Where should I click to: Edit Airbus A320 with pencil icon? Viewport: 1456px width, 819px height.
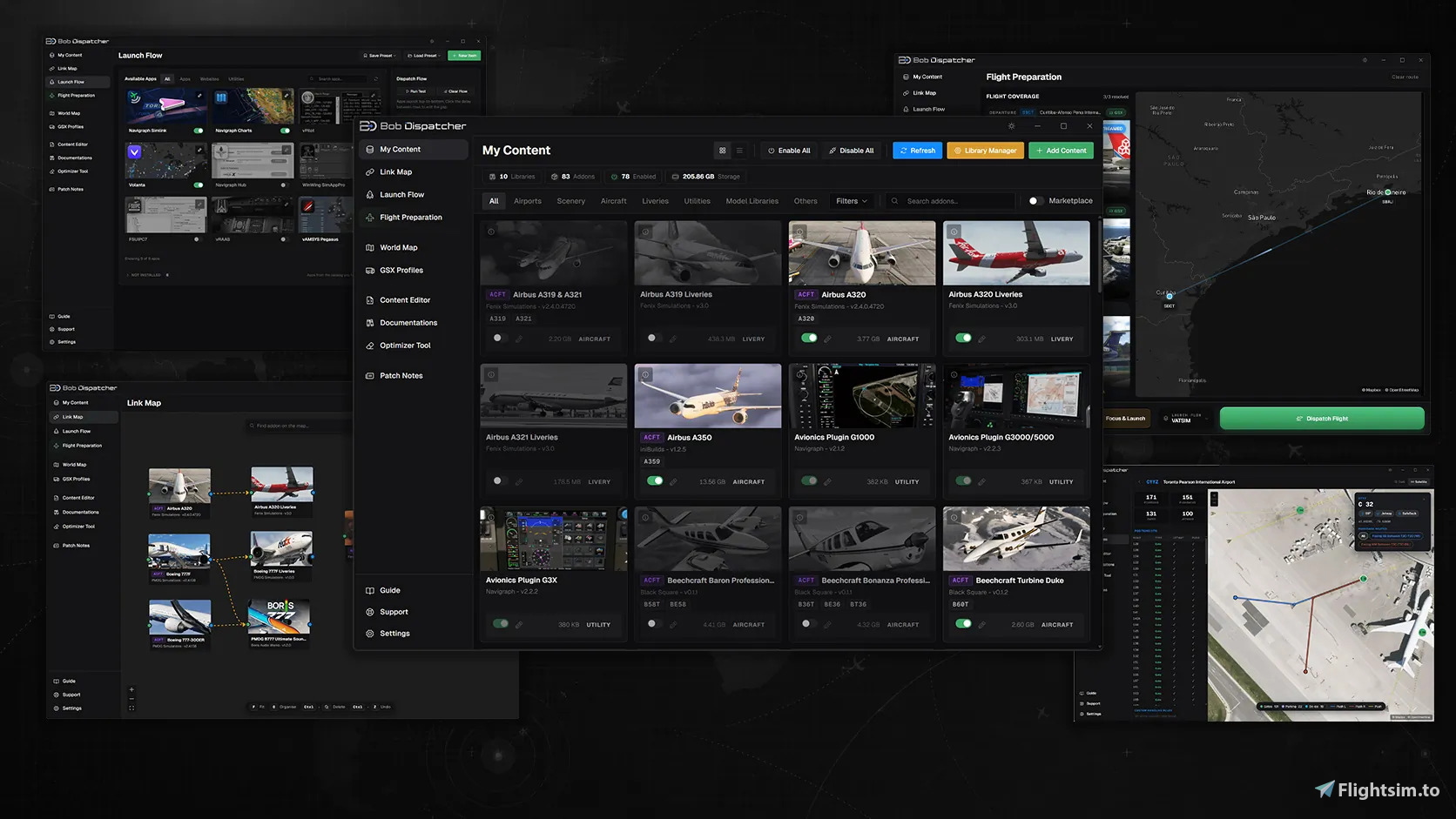click(x=827, y=339)
